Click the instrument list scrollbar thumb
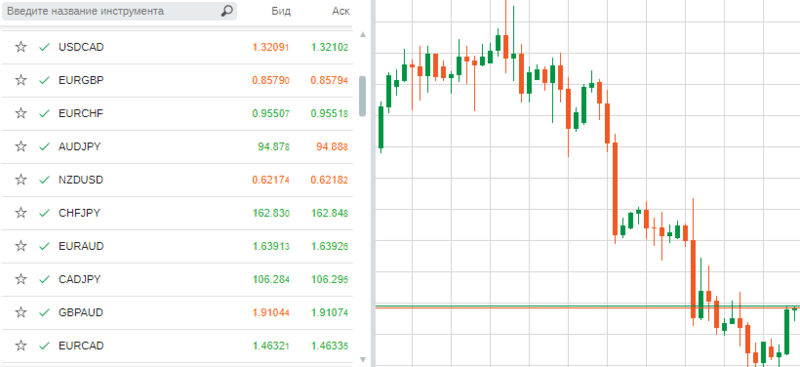Image resolution: width=800 pixels, height=367 pixels. 363,96
